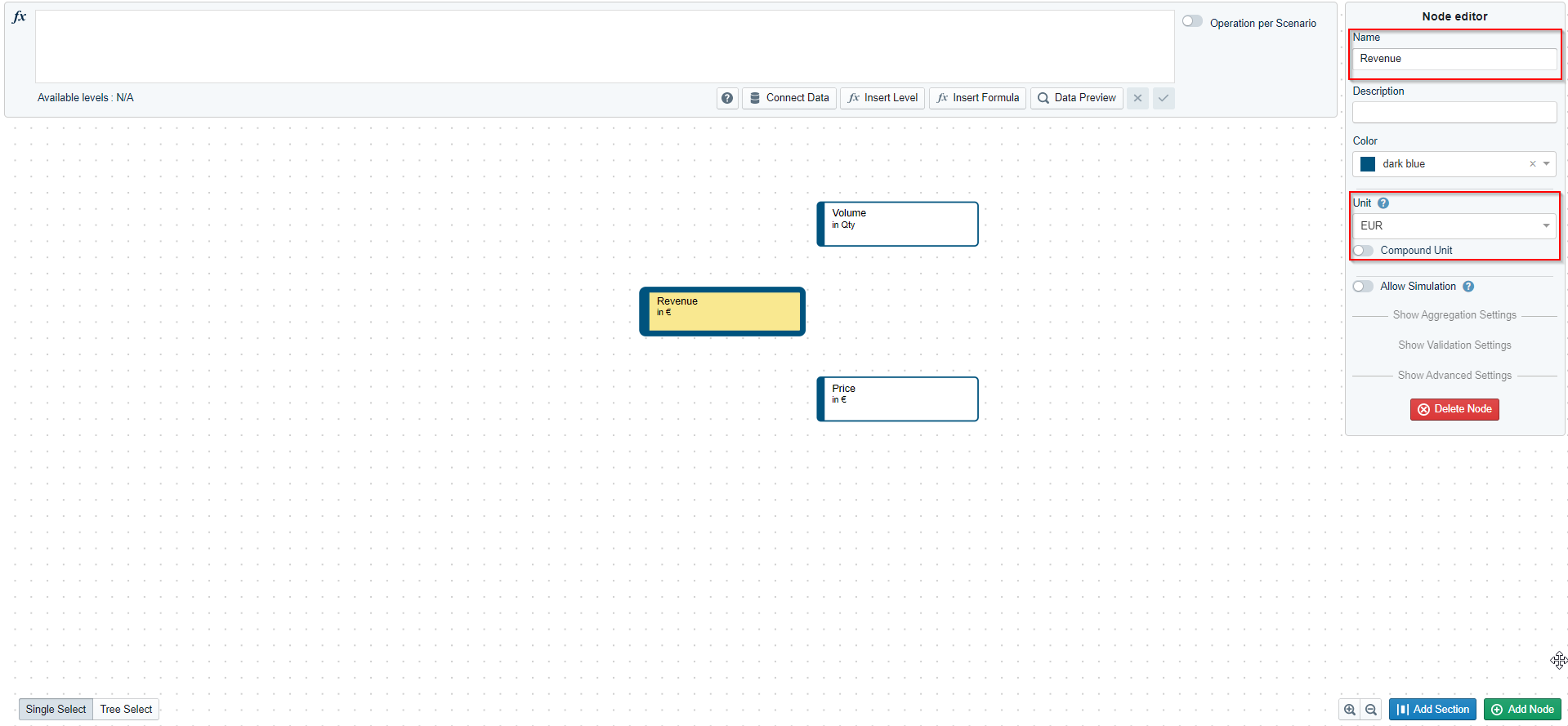Turn on Compound Unit switch
Viewport: 1568px width, 726px height.
[x=1363, y=251]
